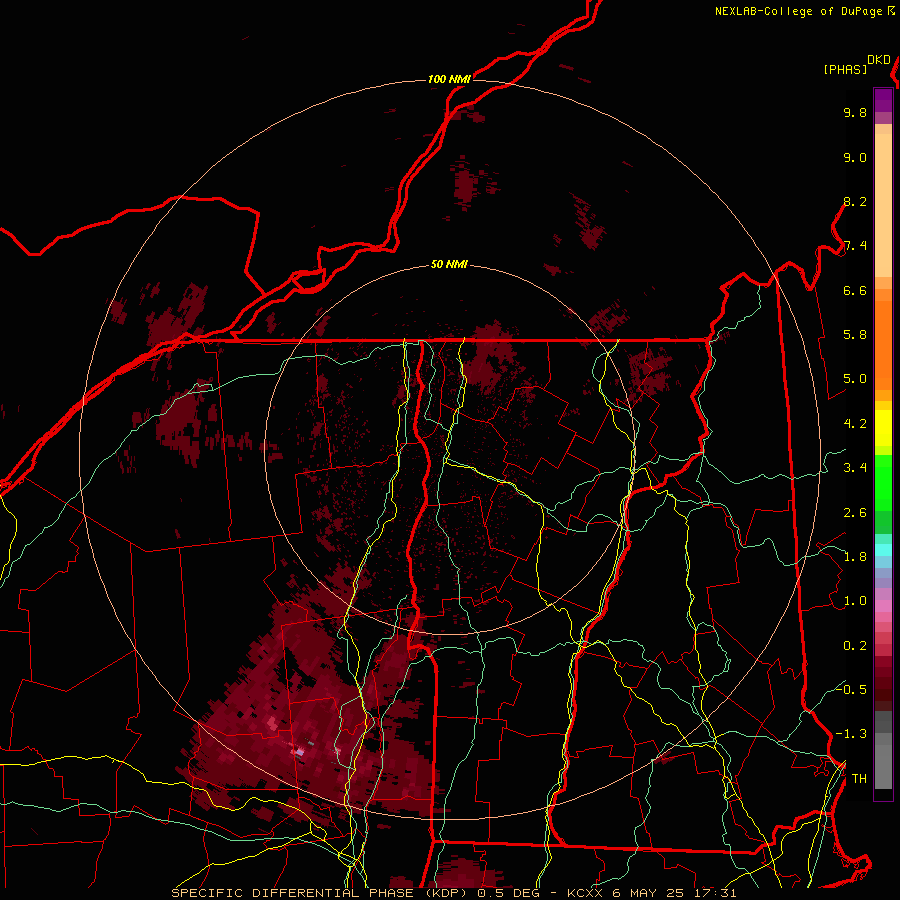The image size is (900, 900).
Task: Click the -0.5 value on the scale
Action: click(x=851, y=689)
